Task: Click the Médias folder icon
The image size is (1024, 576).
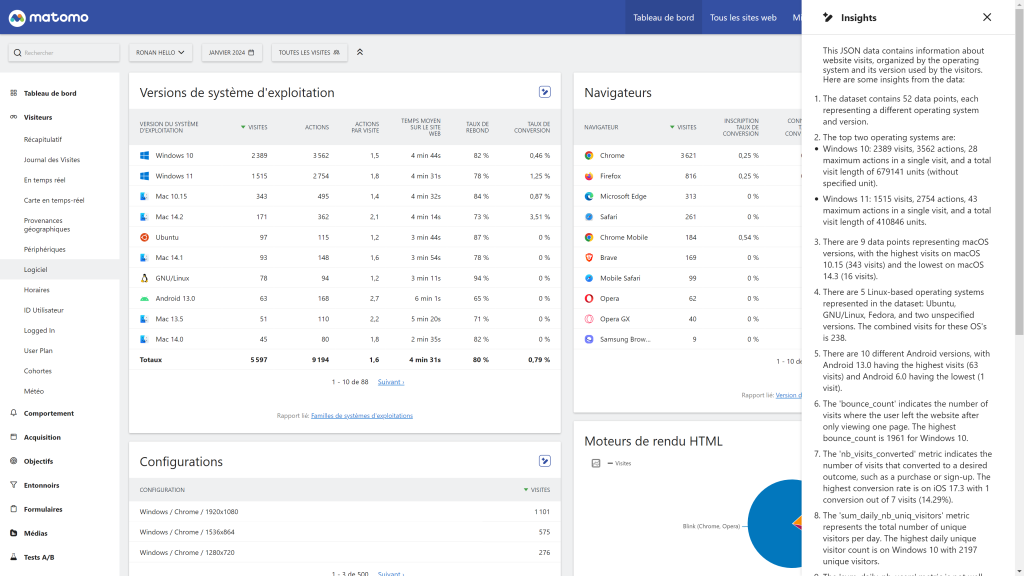Action: (x=14, y=533)
